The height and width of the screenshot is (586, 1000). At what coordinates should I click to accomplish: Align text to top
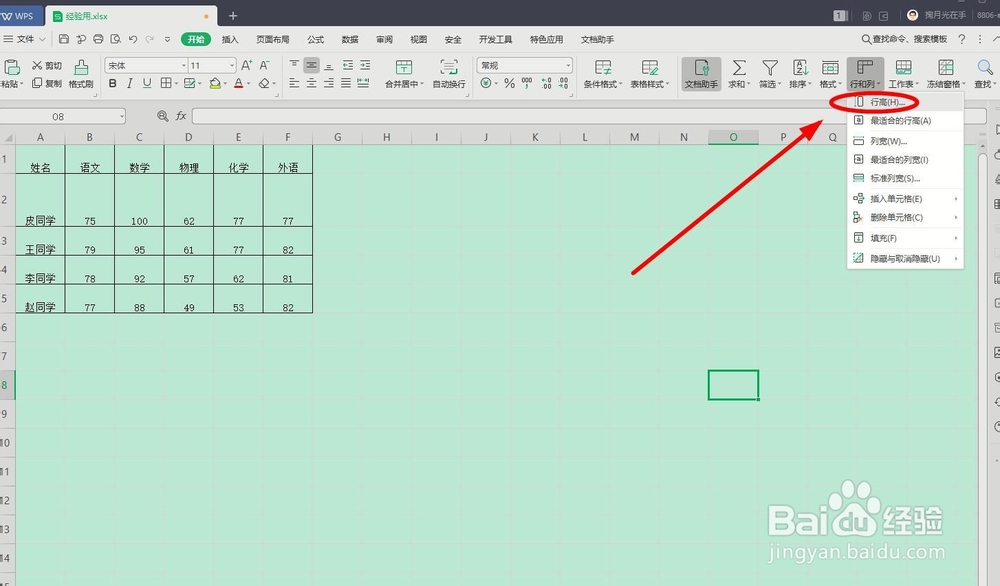coord(294,65)
